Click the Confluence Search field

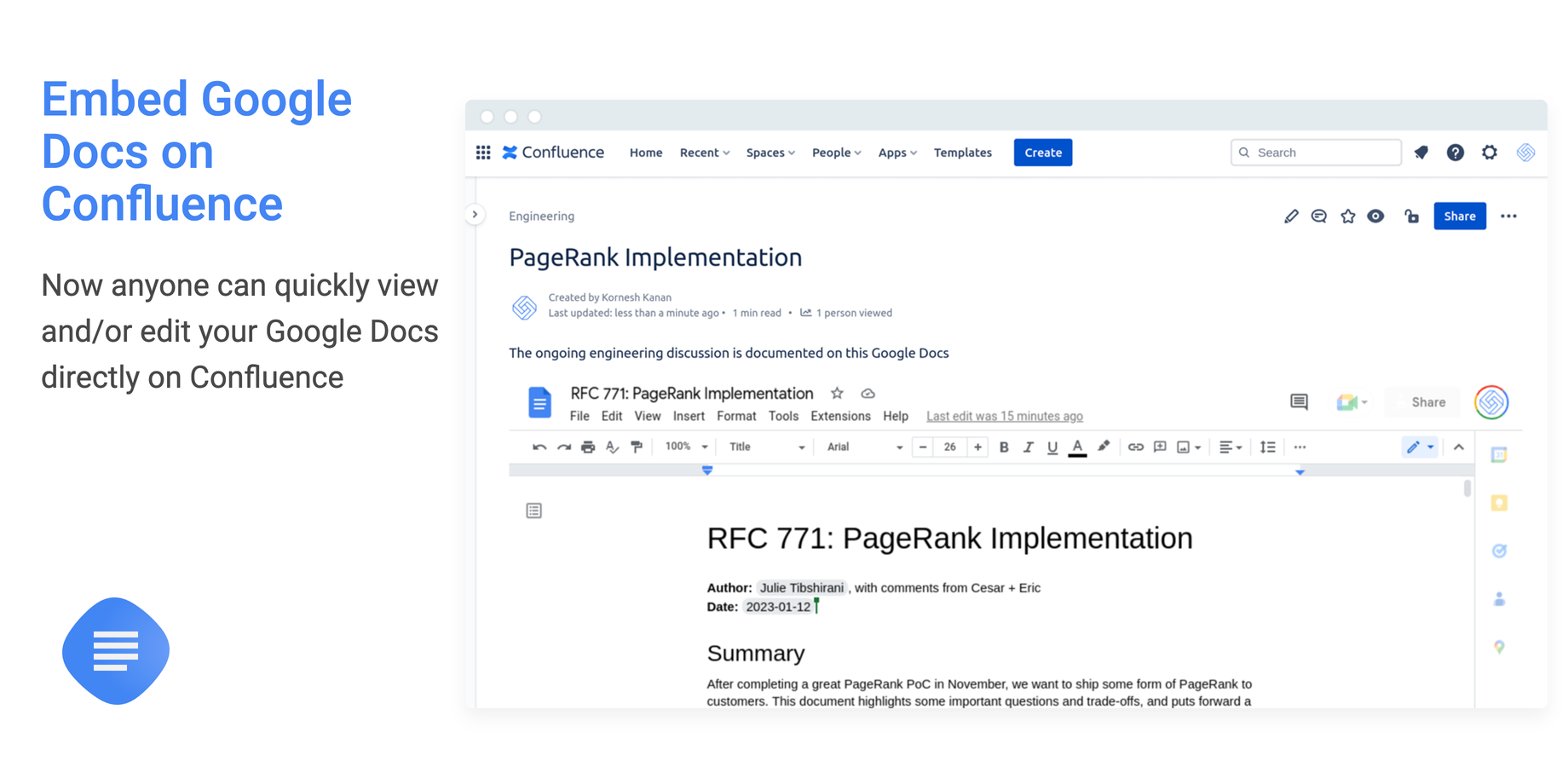[x=1316, y=153]
